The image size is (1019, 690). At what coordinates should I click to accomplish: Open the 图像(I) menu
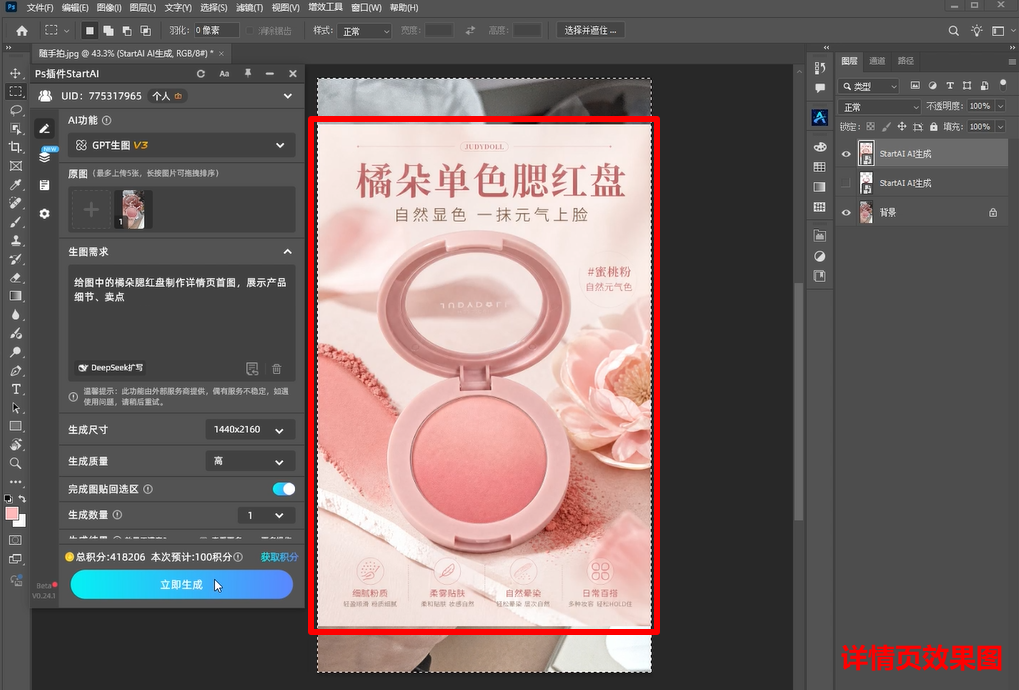click(109, 8)
